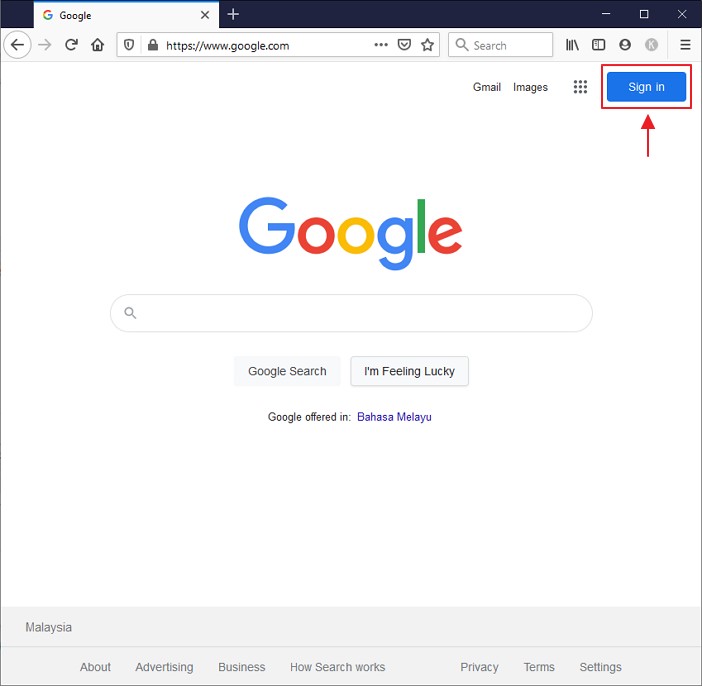Click the Google Search button
702x686 pixels.
coord(287,371)
